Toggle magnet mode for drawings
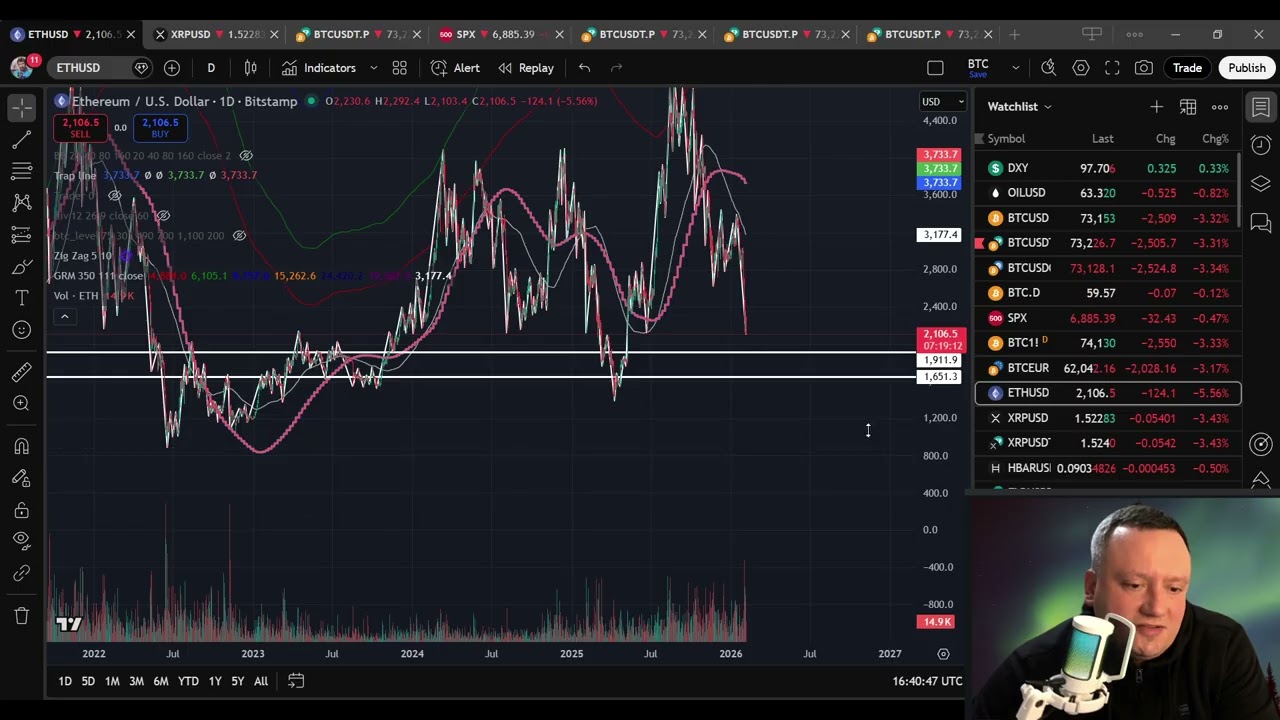 click(x=22, y=446)
